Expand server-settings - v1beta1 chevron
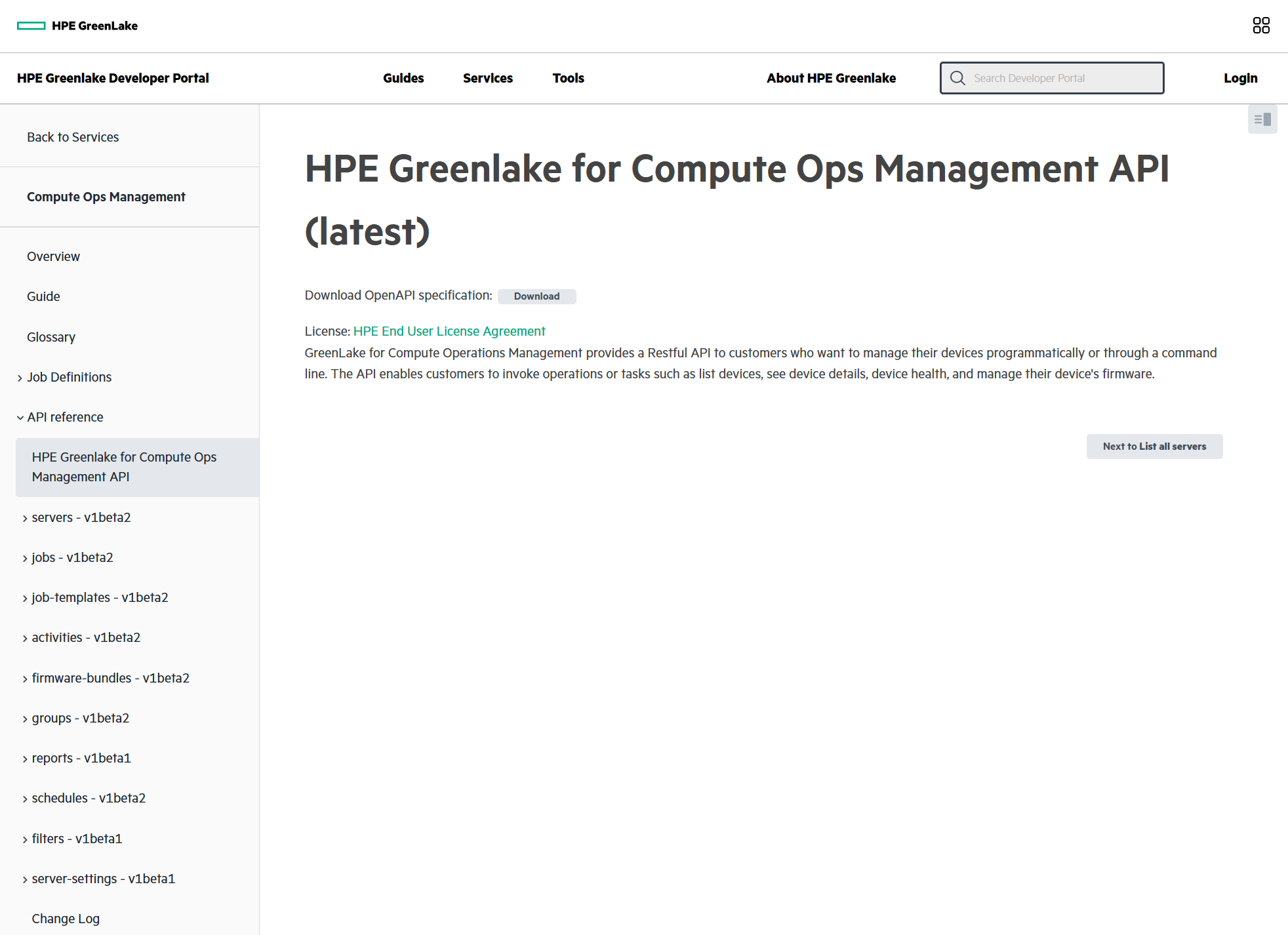This screenshot has width=1288, height=935. [25, 879]
